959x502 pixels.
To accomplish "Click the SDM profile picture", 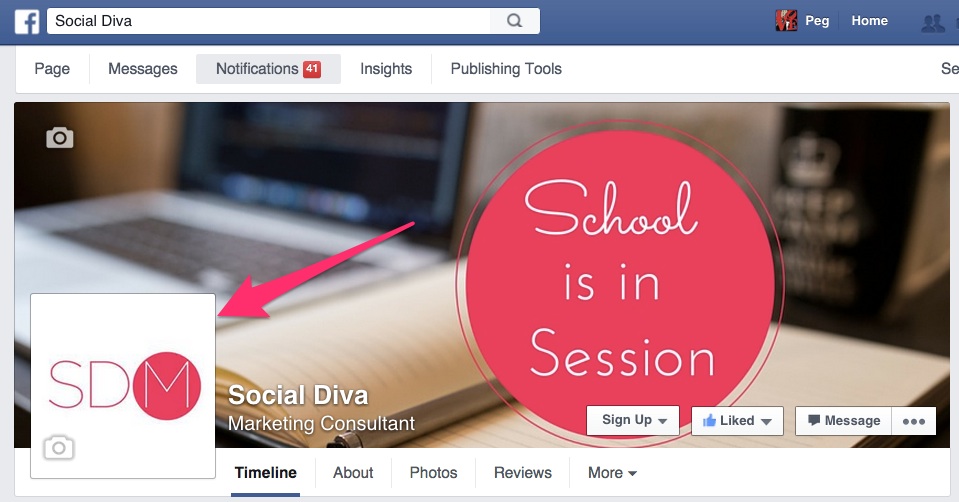I will point(123,386).
